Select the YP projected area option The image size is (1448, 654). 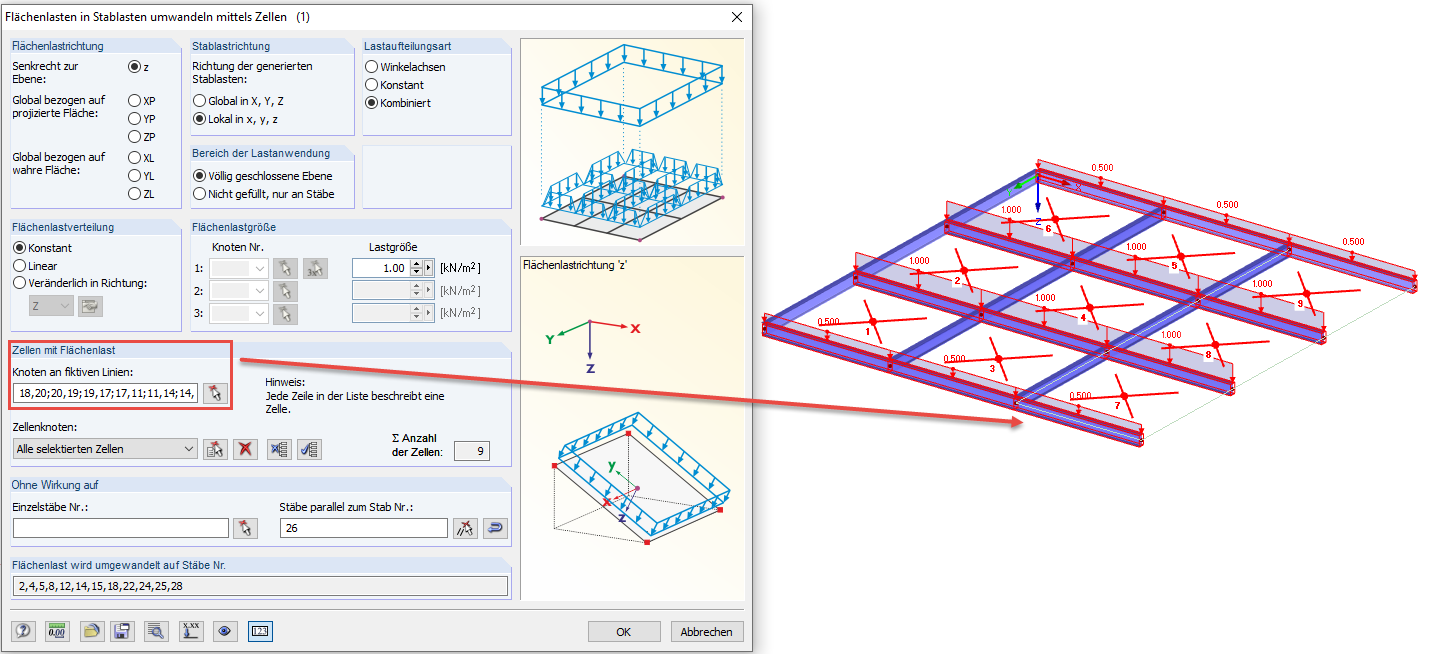pyautogui.click(x=135, y=119)
